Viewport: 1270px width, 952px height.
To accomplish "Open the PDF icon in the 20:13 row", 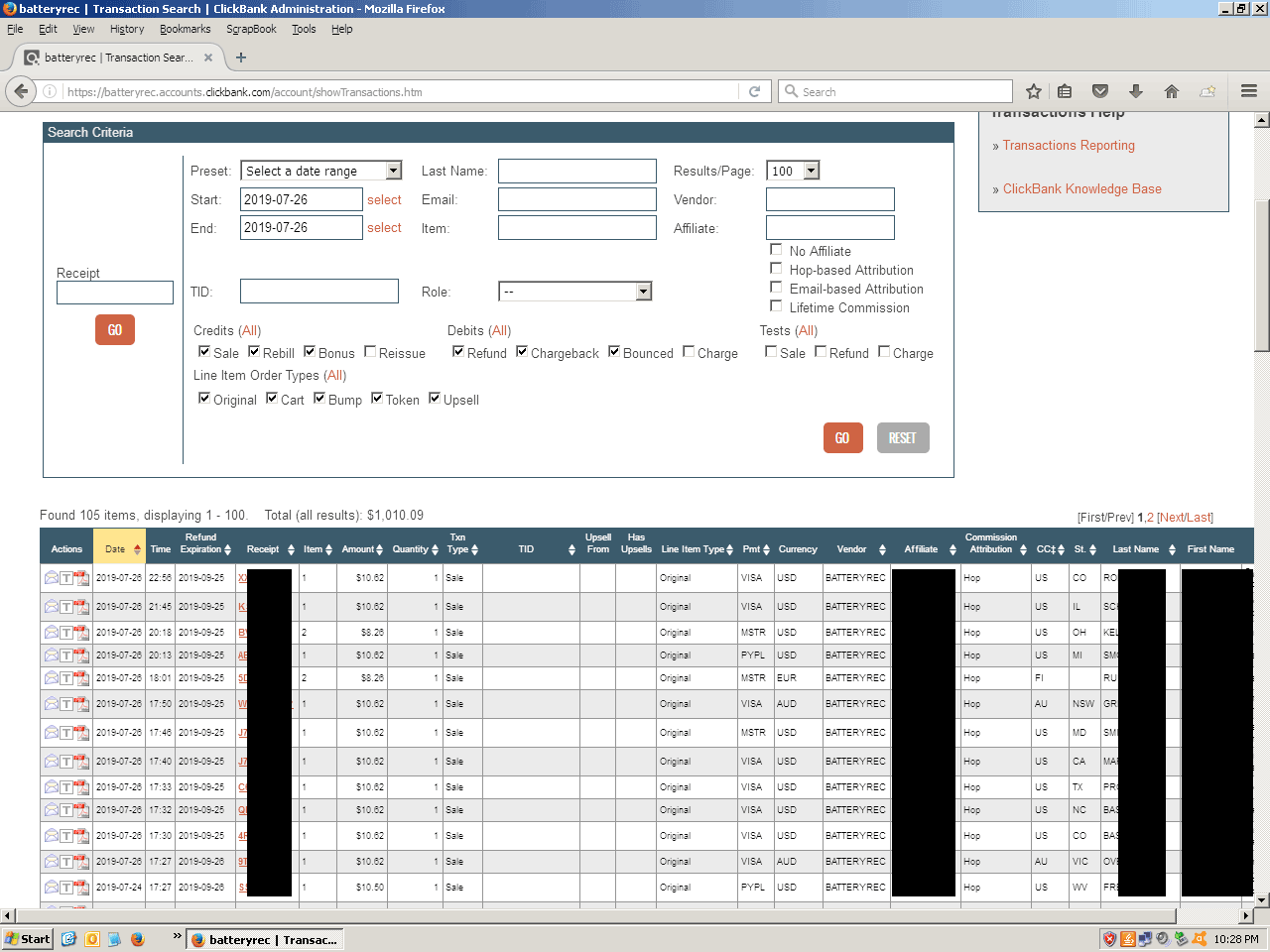I will 81,654.
